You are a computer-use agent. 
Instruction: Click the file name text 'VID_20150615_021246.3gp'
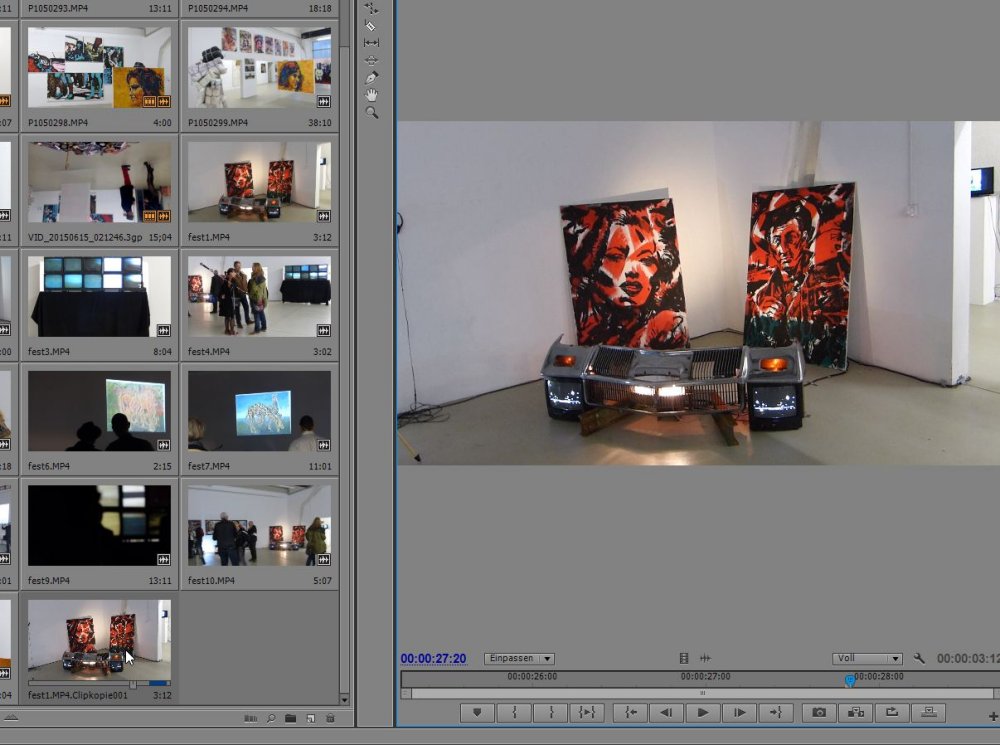click(x=85, y=237)
